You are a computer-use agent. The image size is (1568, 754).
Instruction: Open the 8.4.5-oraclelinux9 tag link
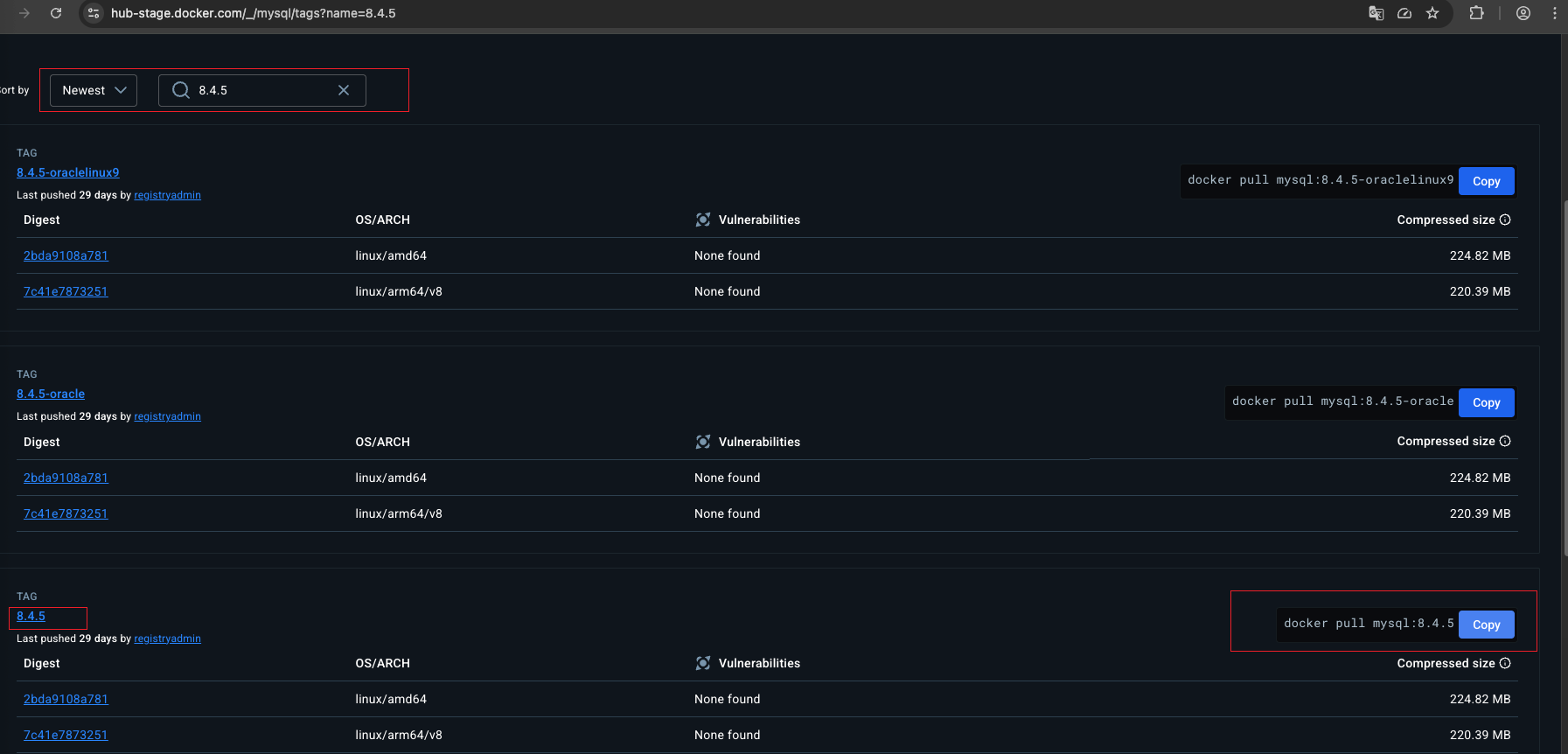coord(68,172)
